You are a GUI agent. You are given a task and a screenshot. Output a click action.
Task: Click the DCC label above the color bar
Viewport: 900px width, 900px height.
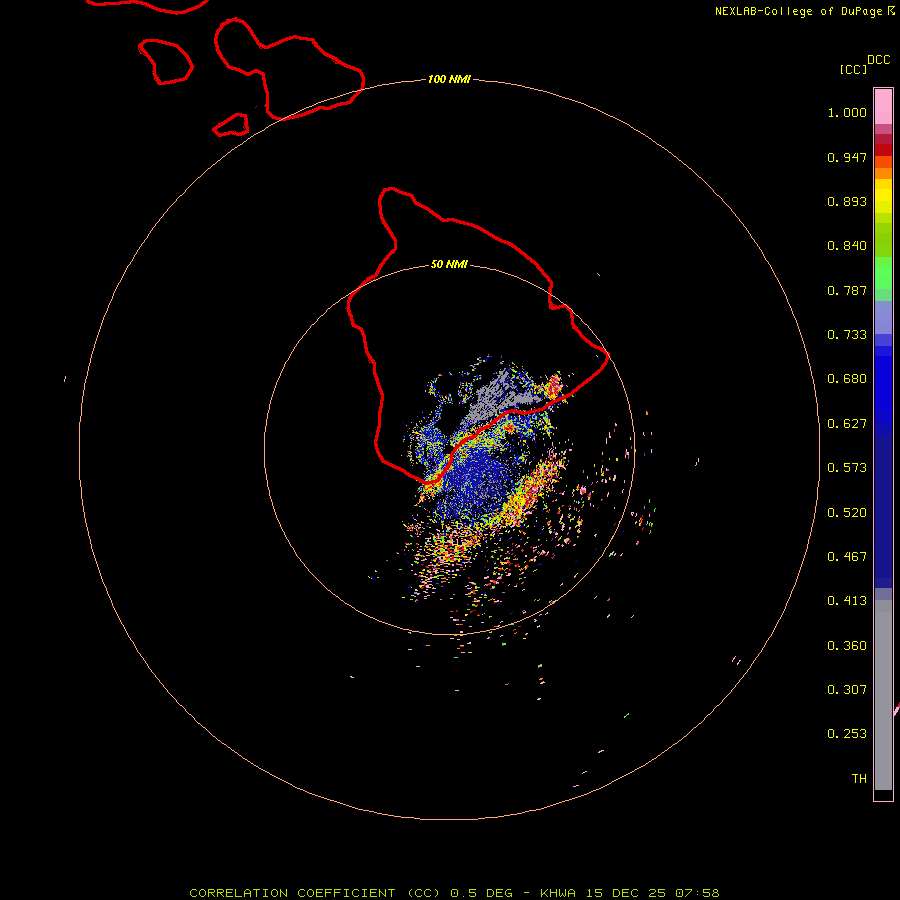pyautogui.click(x=879, y=60)
